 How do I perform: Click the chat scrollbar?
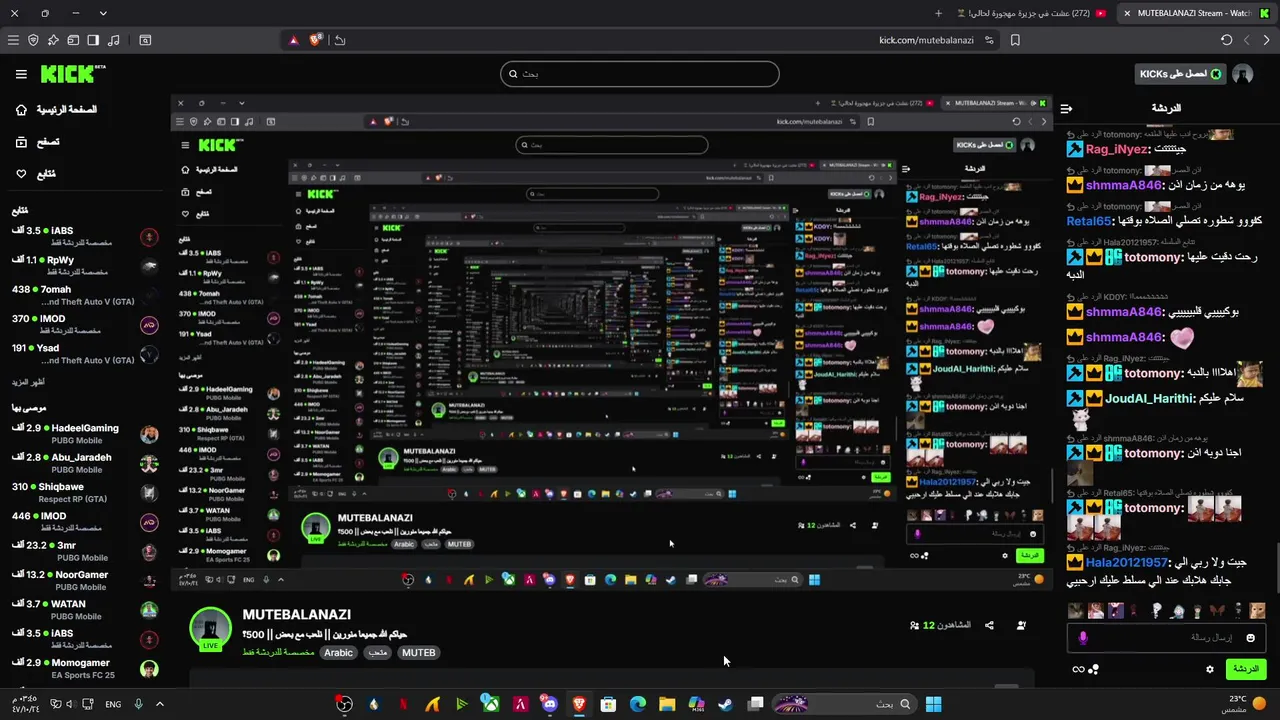[1276, 567]
